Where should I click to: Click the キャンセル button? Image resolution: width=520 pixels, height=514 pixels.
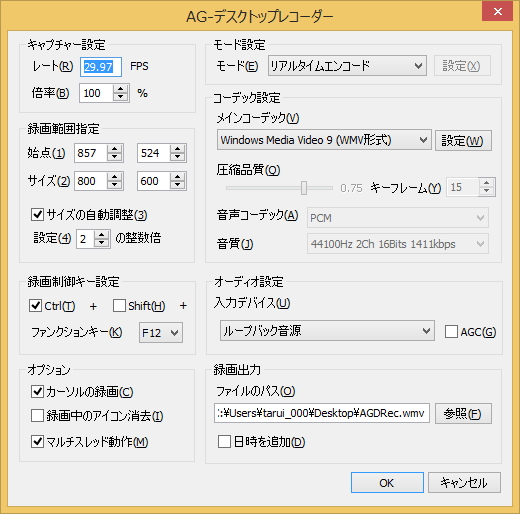pyautogui.click(x=464, y=482)
